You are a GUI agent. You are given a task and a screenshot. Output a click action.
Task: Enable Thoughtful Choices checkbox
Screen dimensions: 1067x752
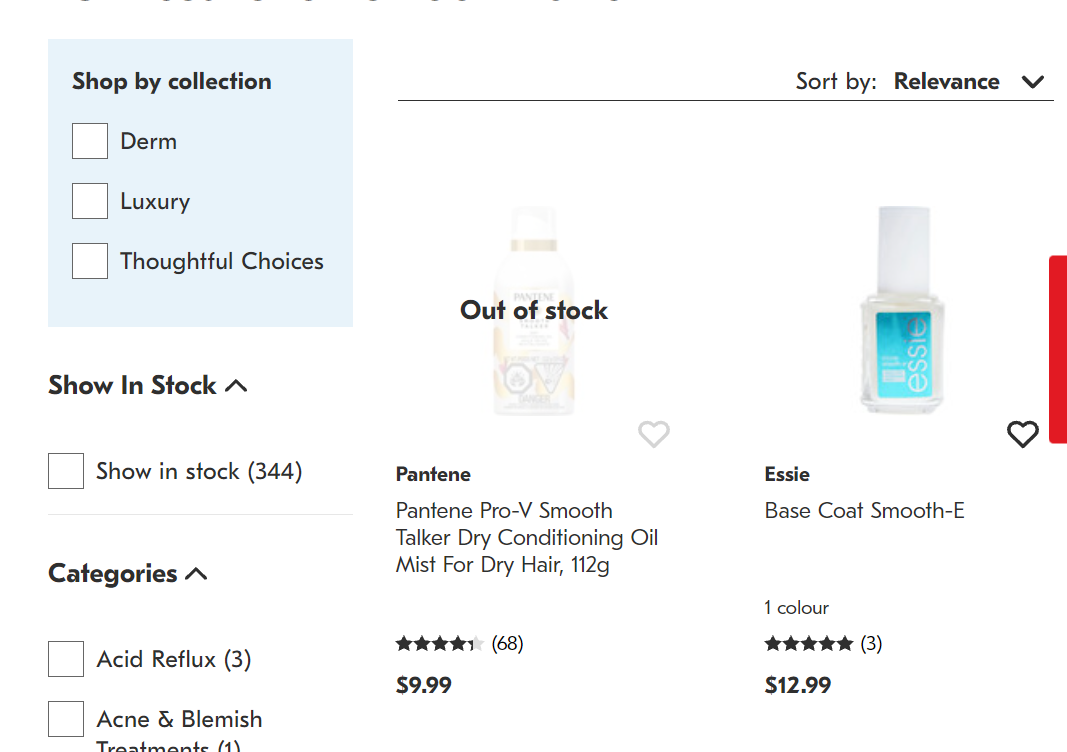click(90, 261)
